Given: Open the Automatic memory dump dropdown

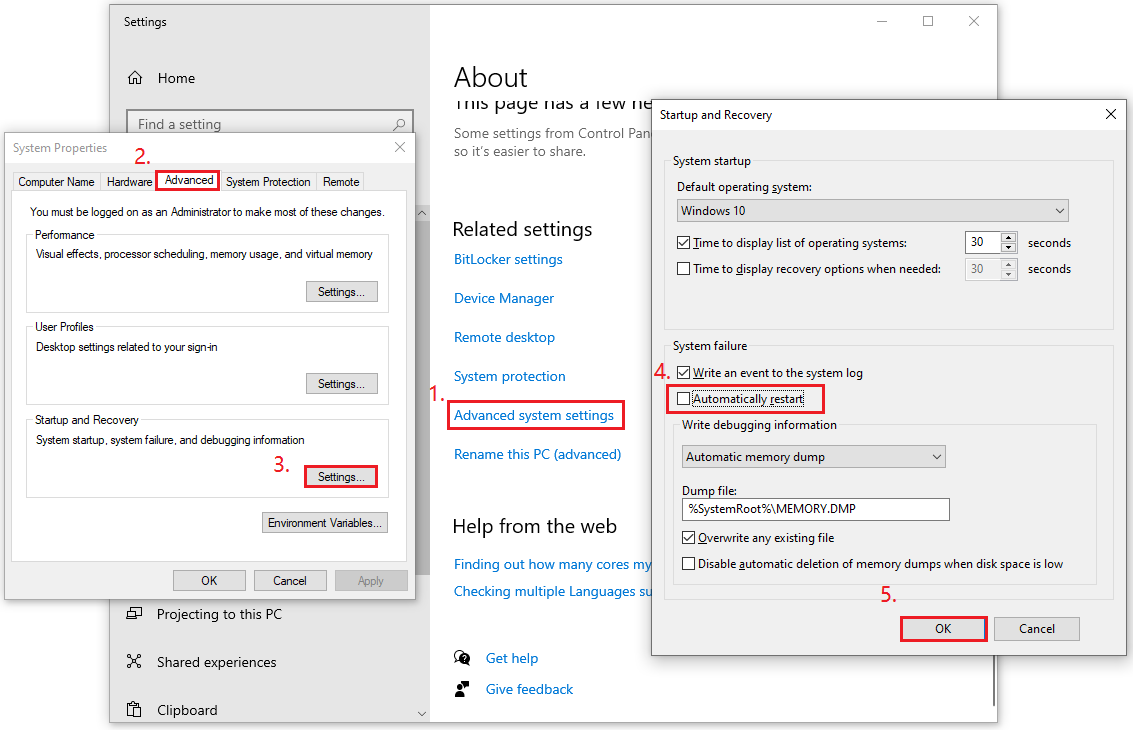Looking at the screenshot, I should [814, 457].
